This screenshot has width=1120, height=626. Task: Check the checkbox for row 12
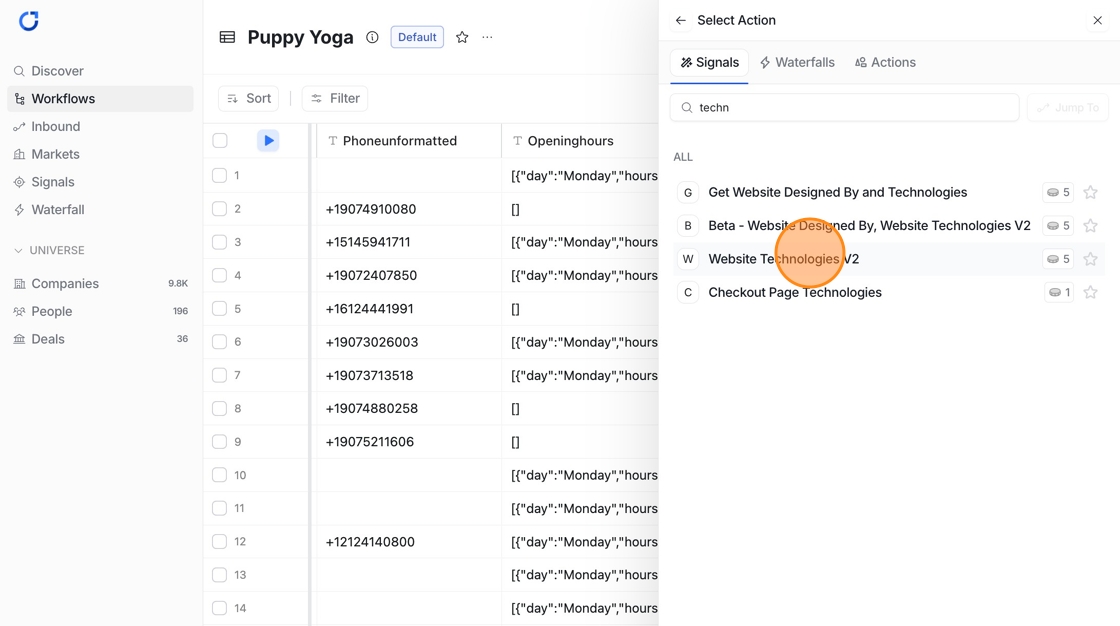click(219, 542)
